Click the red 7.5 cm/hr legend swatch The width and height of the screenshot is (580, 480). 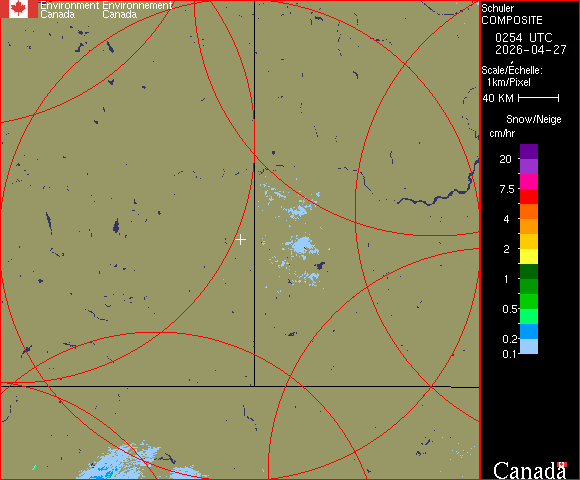tap(529, 196)
